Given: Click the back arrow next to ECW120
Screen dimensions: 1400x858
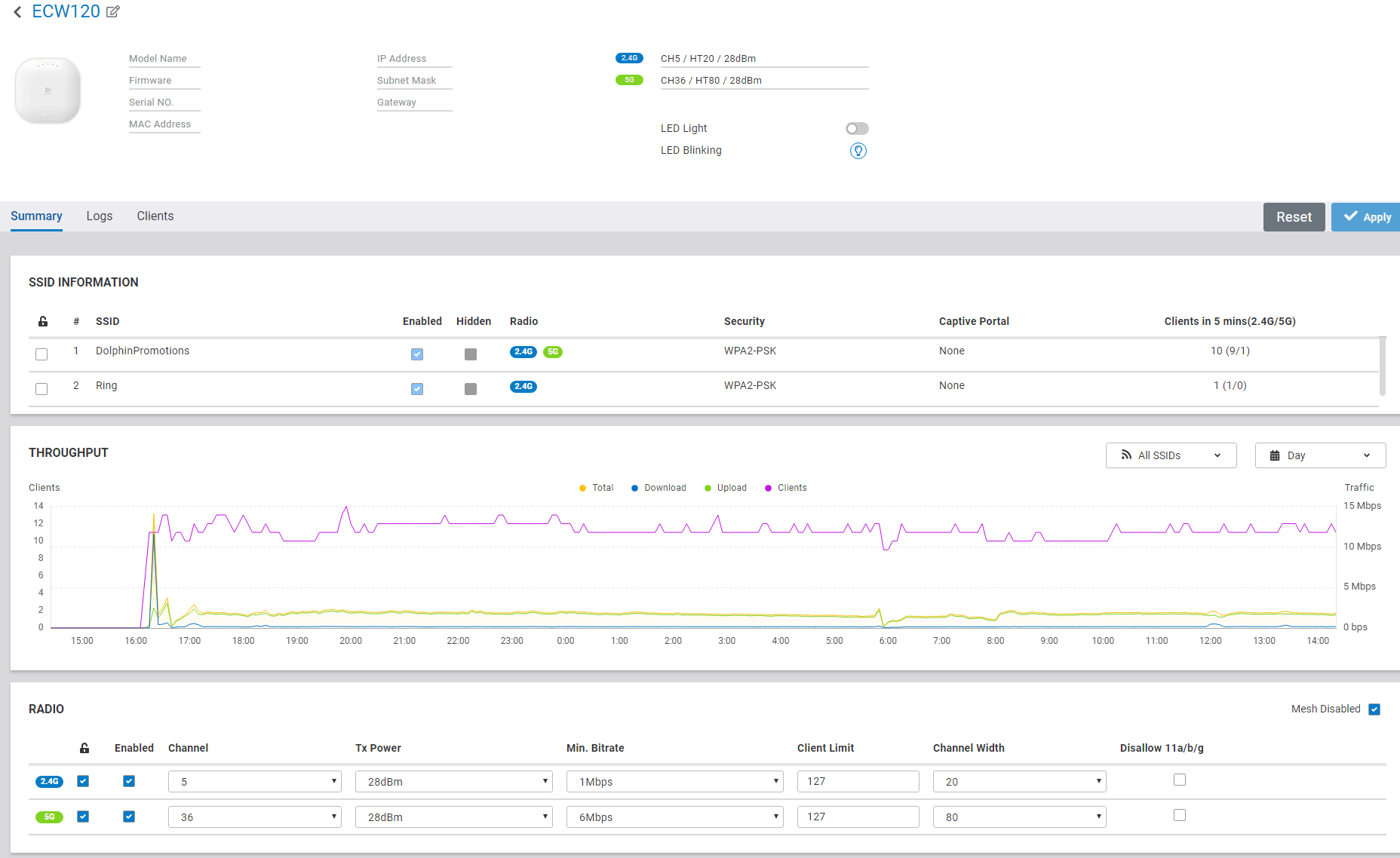Looking at the screenshot, I should [x=17, y=12].
